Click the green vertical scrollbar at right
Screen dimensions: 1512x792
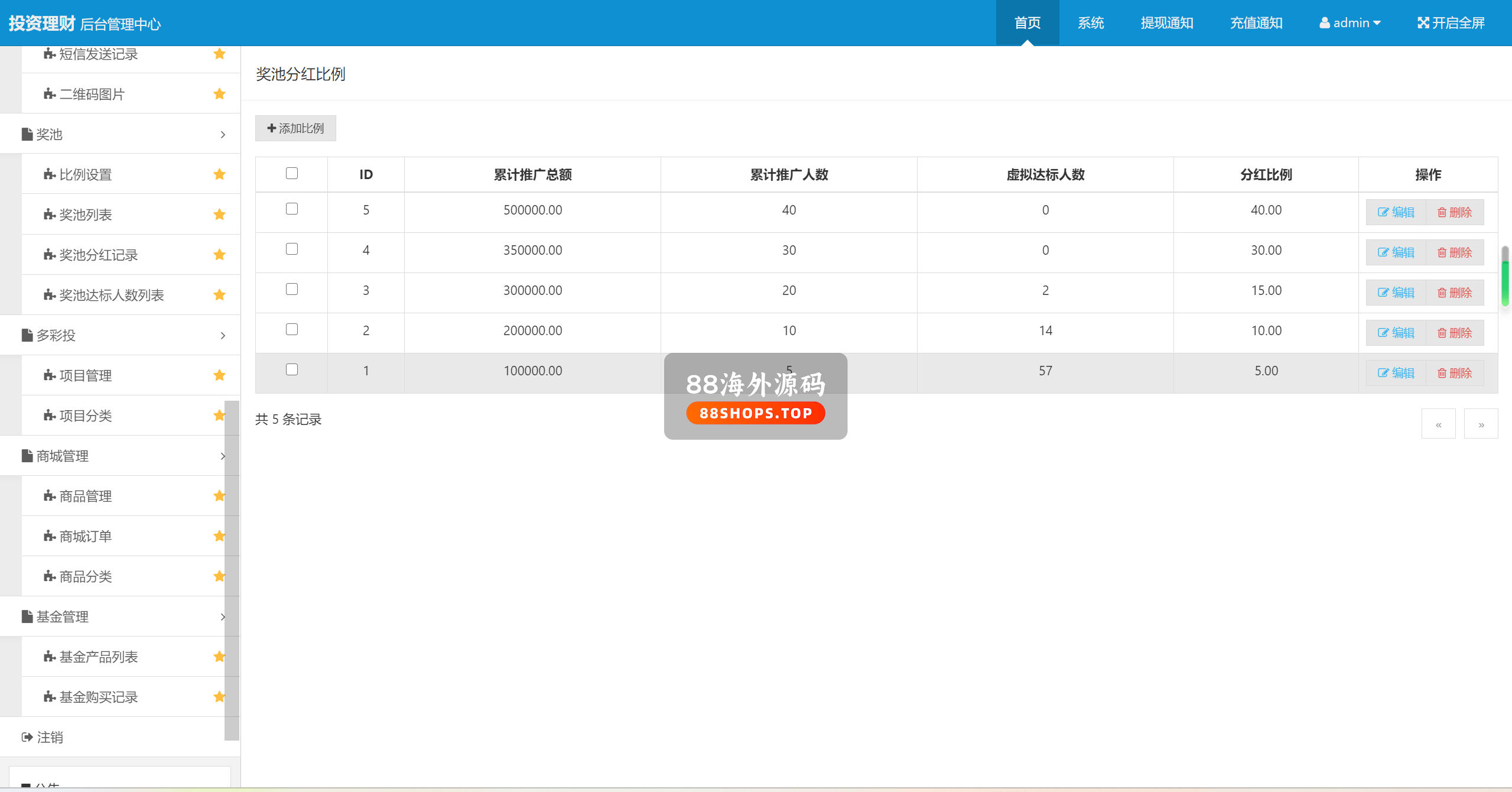(x=1505, y=283)
